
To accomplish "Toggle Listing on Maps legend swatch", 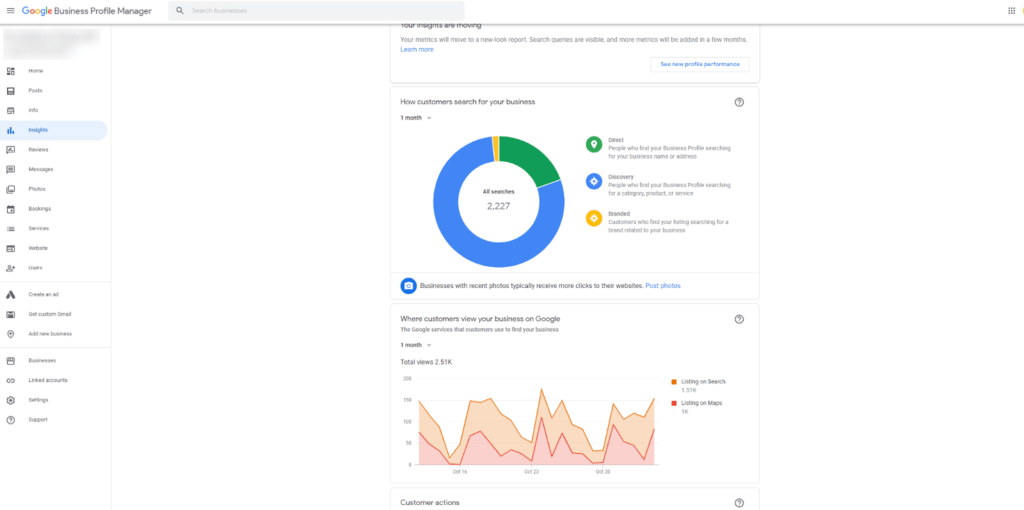I will tap(675, 403).
